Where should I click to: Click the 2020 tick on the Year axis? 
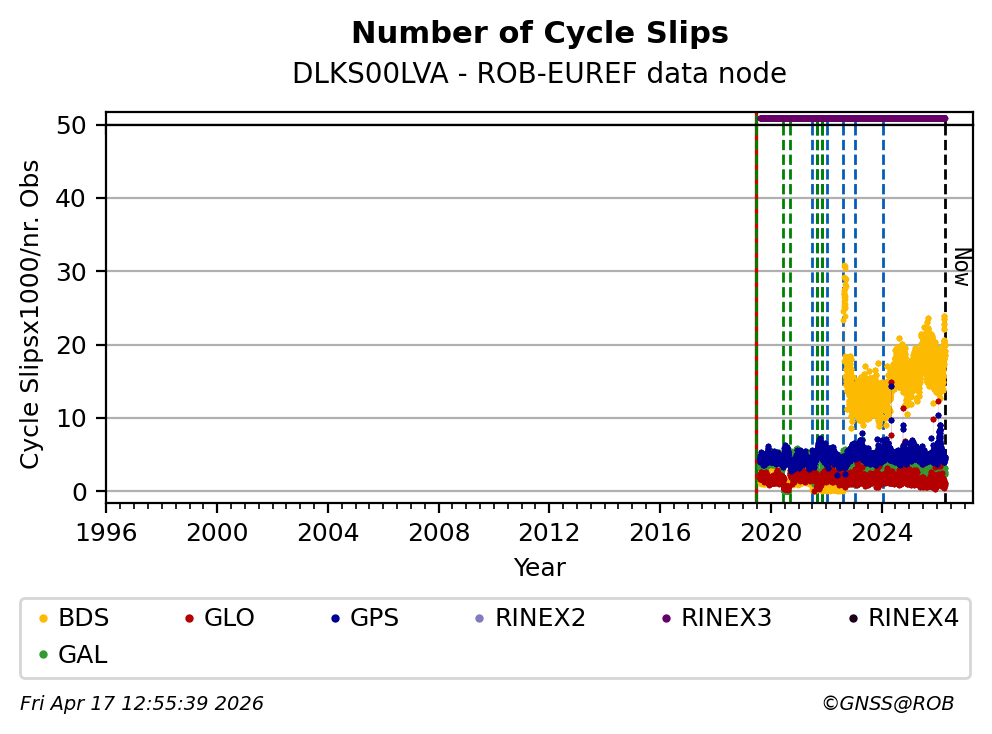point(771,531)
